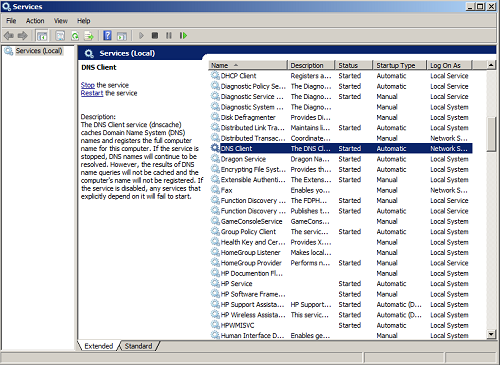This screenshot has width=500, height=365.
Task: Click the Forward arrow toolbar icon
Action: click(23, 35)
